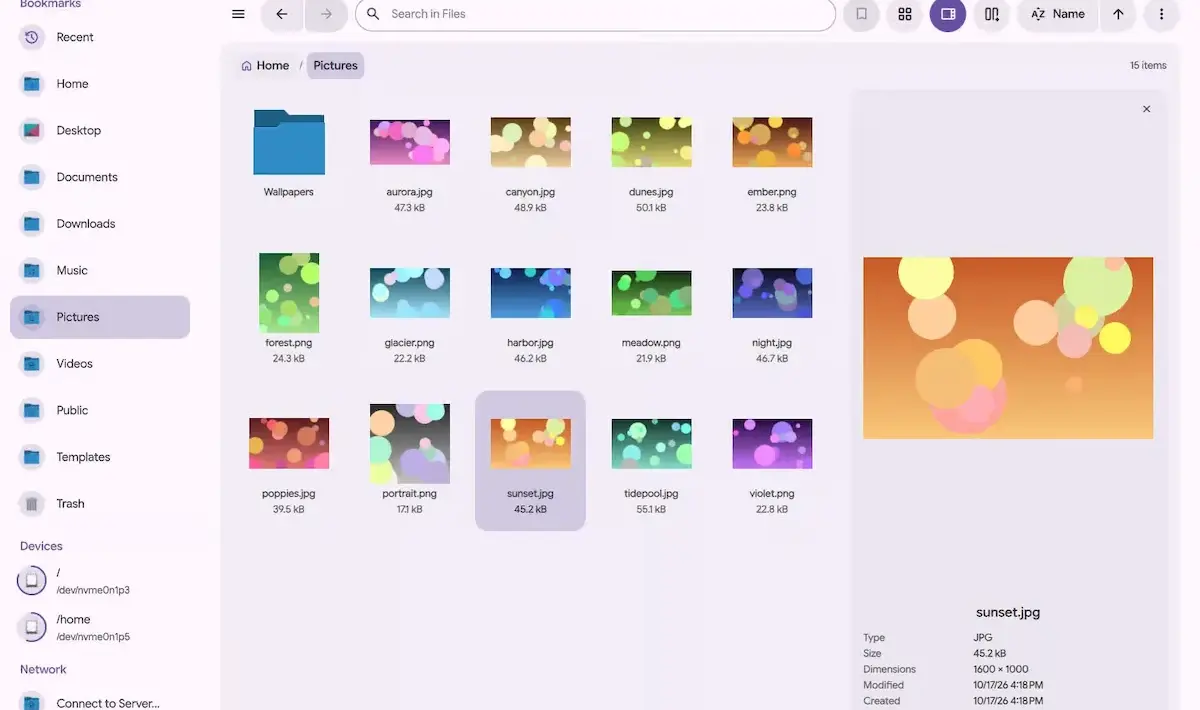Open Downloads bookmark in sidebar
The height and width of the screenshot is (710, 1200).
100,224
